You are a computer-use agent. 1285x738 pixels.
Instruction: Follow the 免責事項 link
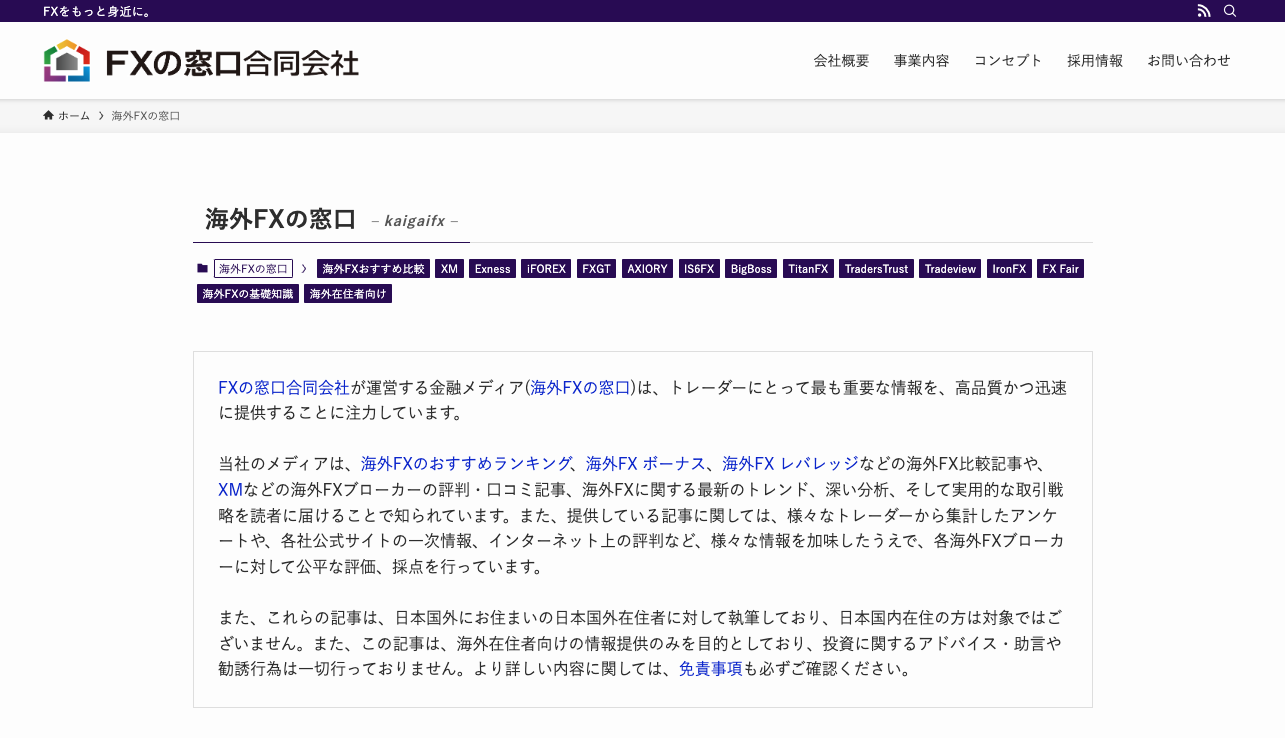[710, 670]
